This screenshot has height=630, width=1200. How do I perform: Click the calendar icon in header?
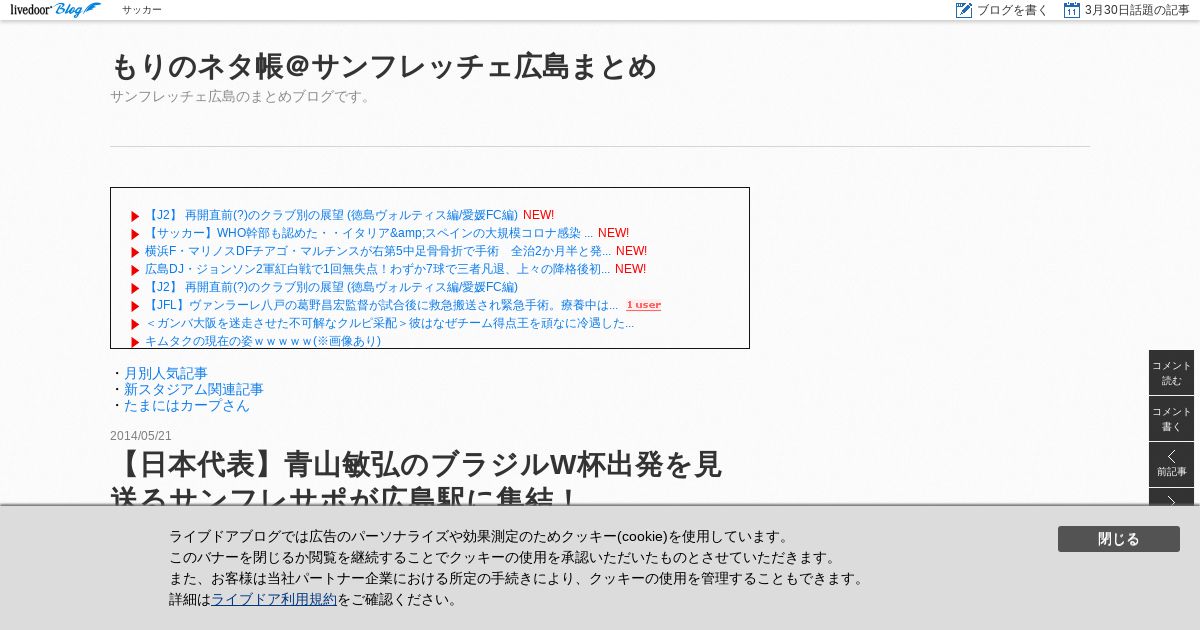1072,10
